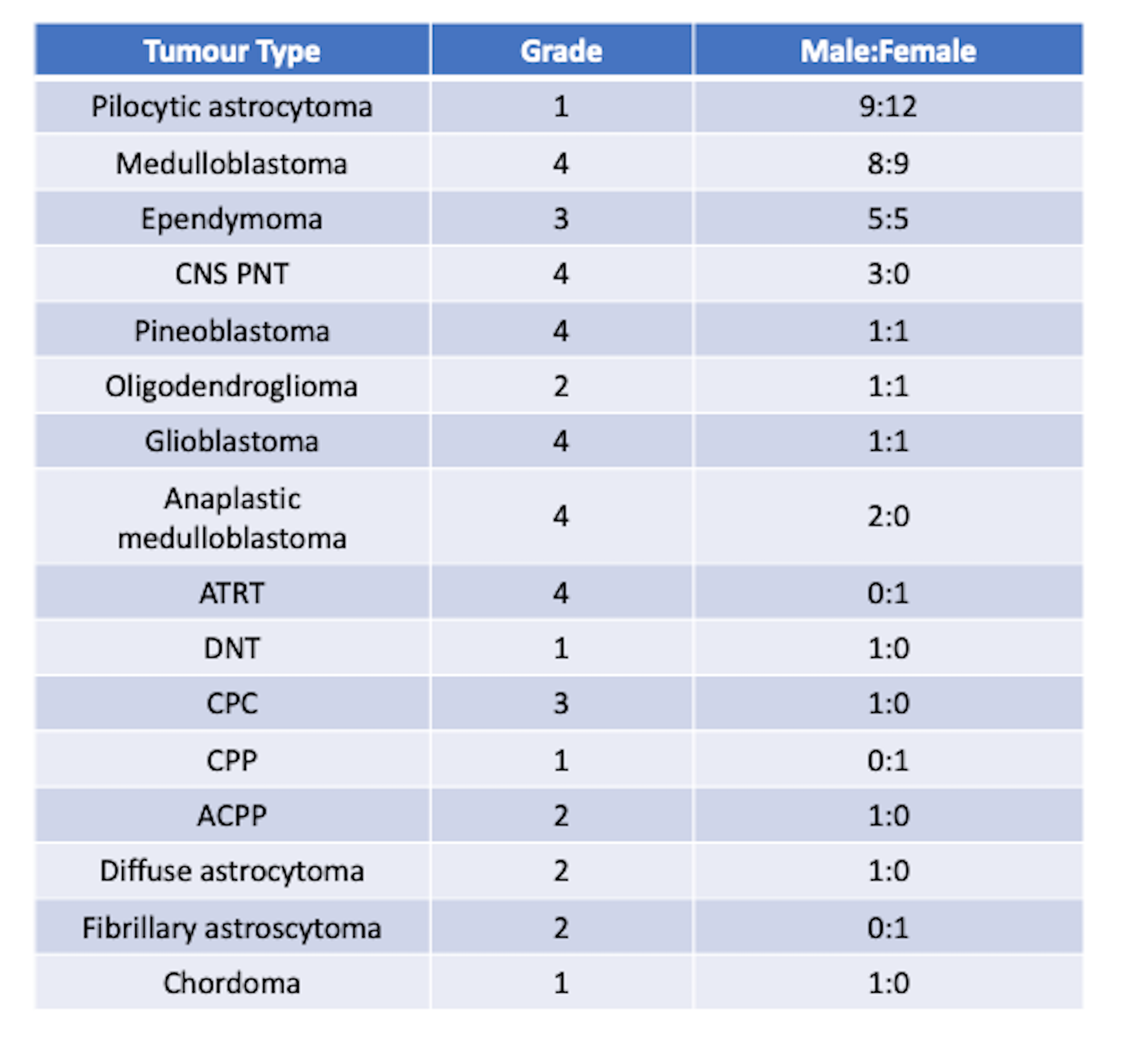Screen dimensions: 1148x1064
Task: Click the Medulloblastoma row label
Action: [x=232, y=163]
